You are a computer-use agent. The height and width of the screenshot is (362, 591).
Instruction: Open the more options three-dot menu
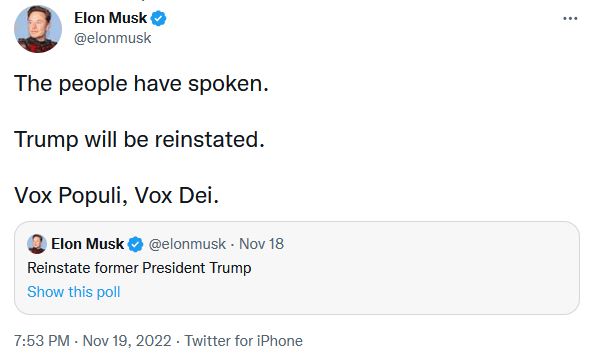[570, 18]
